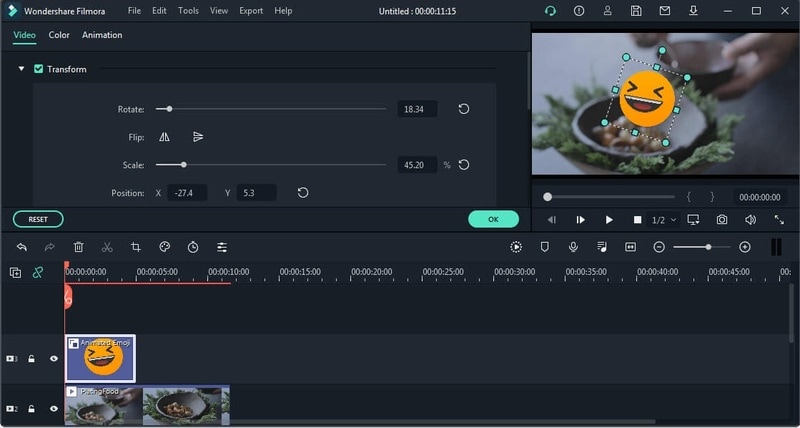
Task: Reset the Position values
Action: click(x=303, y=193)
